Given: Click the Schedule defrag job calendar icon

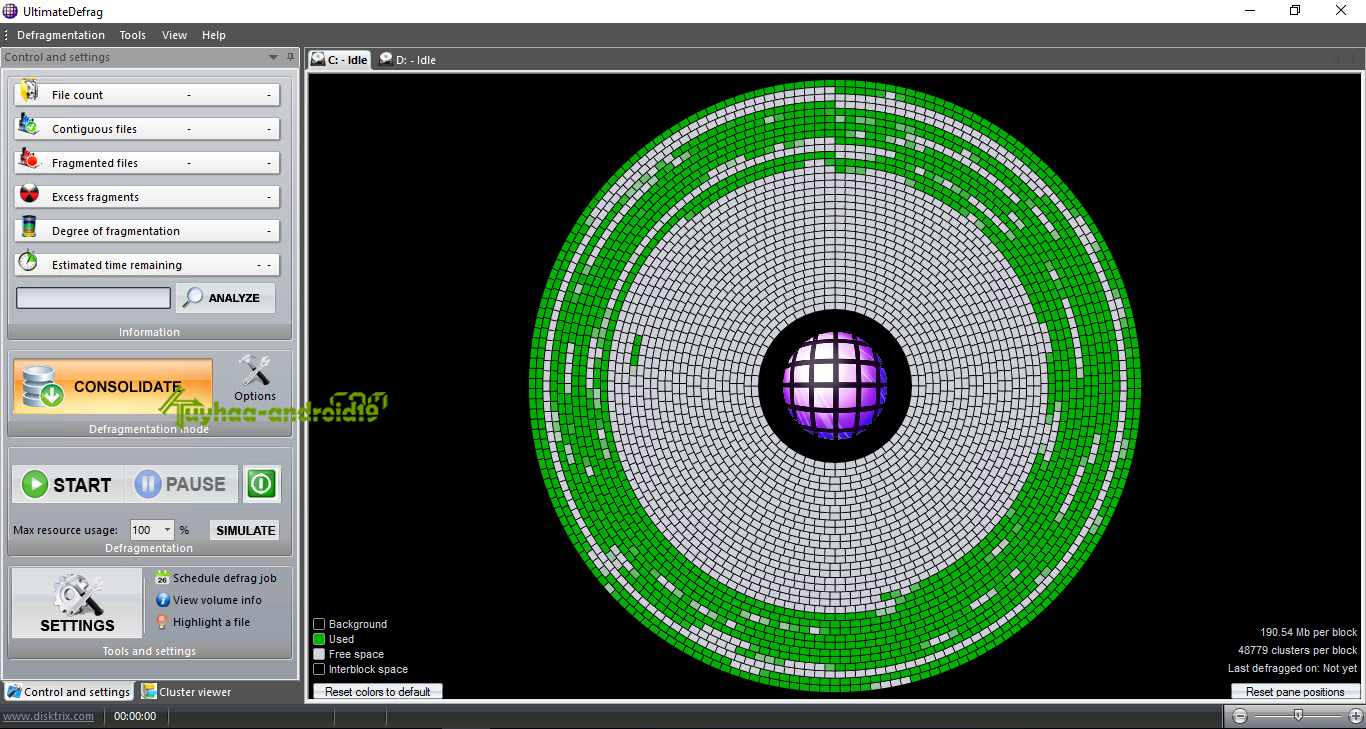Looking at the screenshot, I should [x=162, y=578].
